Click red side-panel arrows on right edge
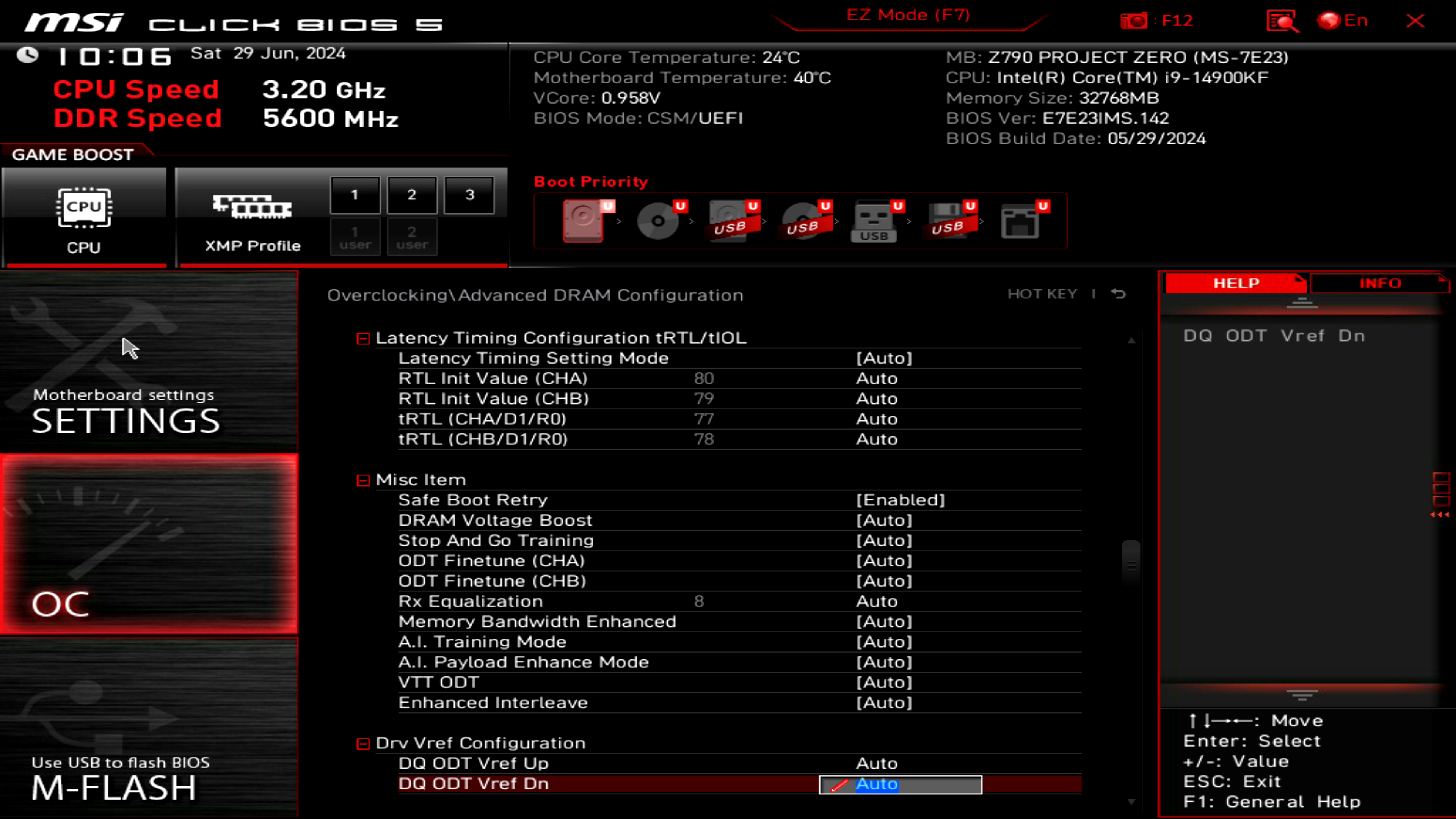Image resolution: width=1456 pixels, height=819 pixels. pos(1440,515)
